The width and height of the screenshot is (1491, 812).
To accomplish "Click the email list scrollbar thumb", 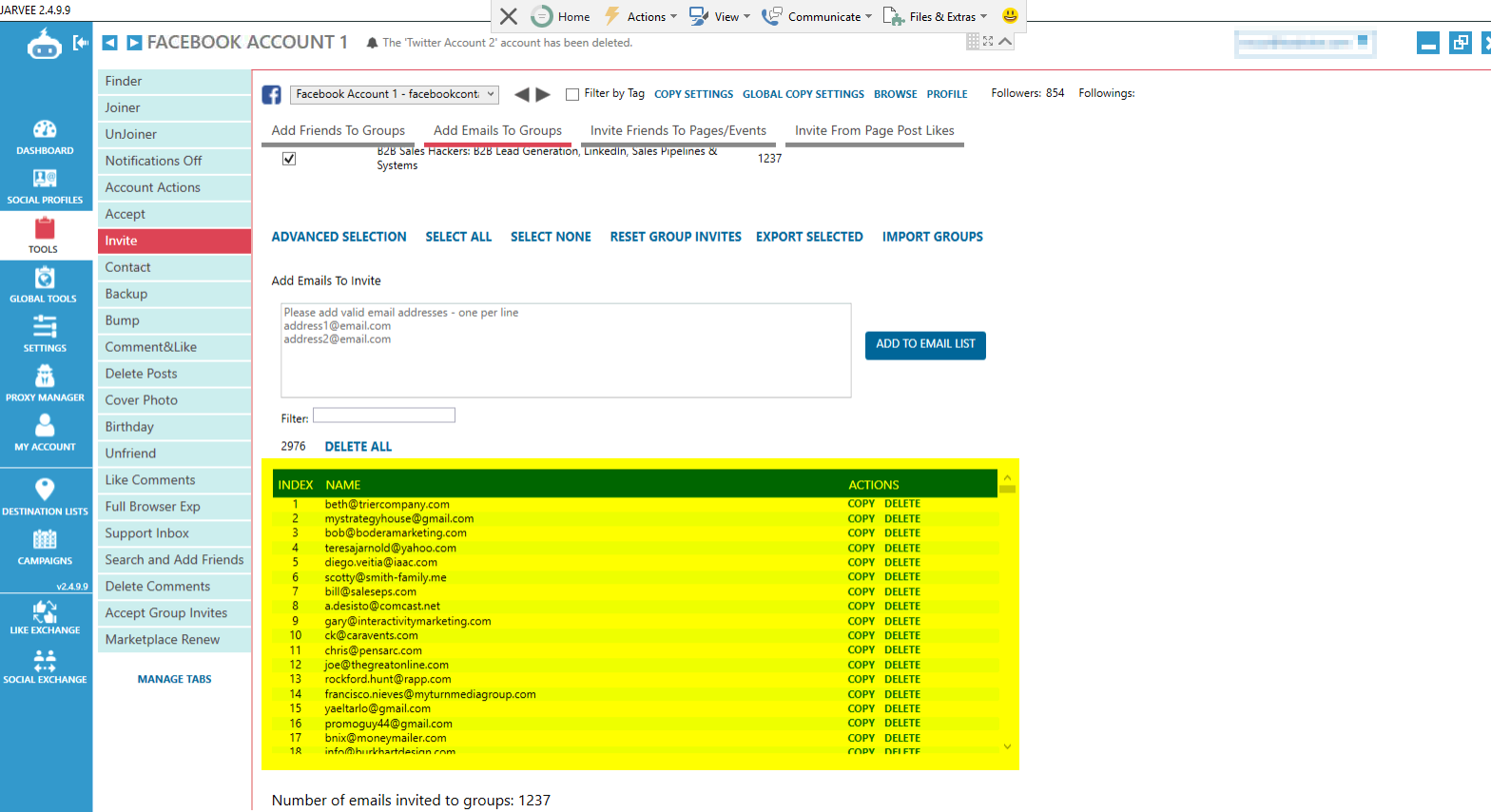I will [x=1007, y=489].
